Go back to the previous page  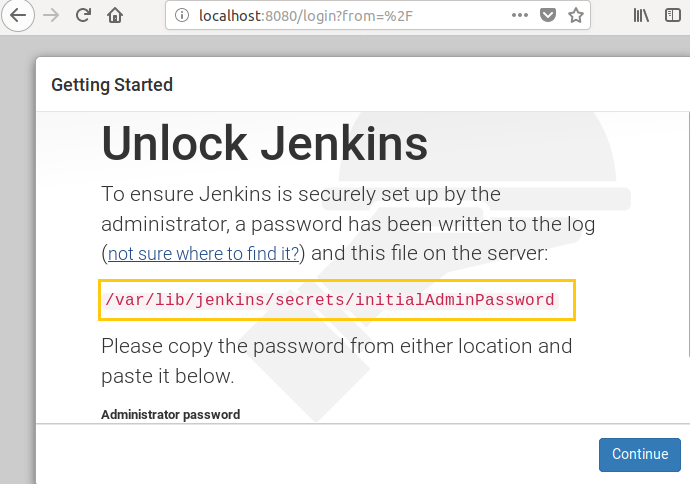click(18, 16)
